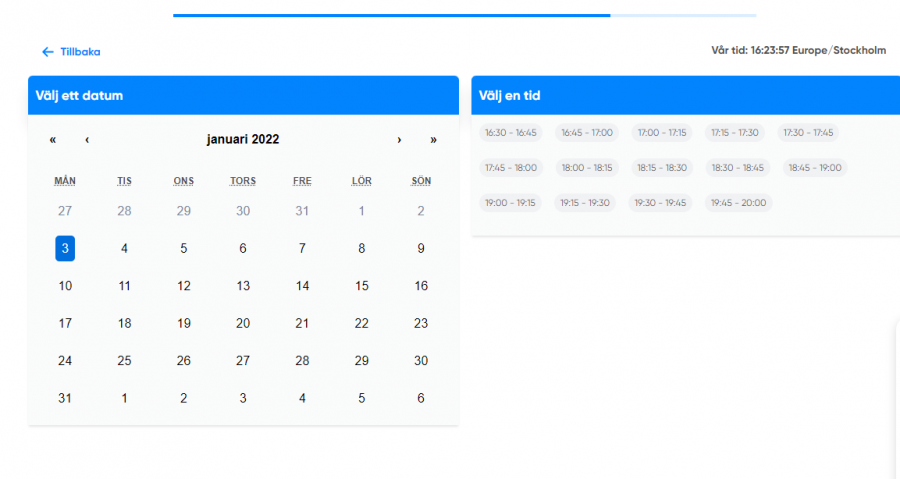Screen dimensions: 900x479
Task: Choose the 17:00 - 17:15 time slot
Action: pos(662,132)
